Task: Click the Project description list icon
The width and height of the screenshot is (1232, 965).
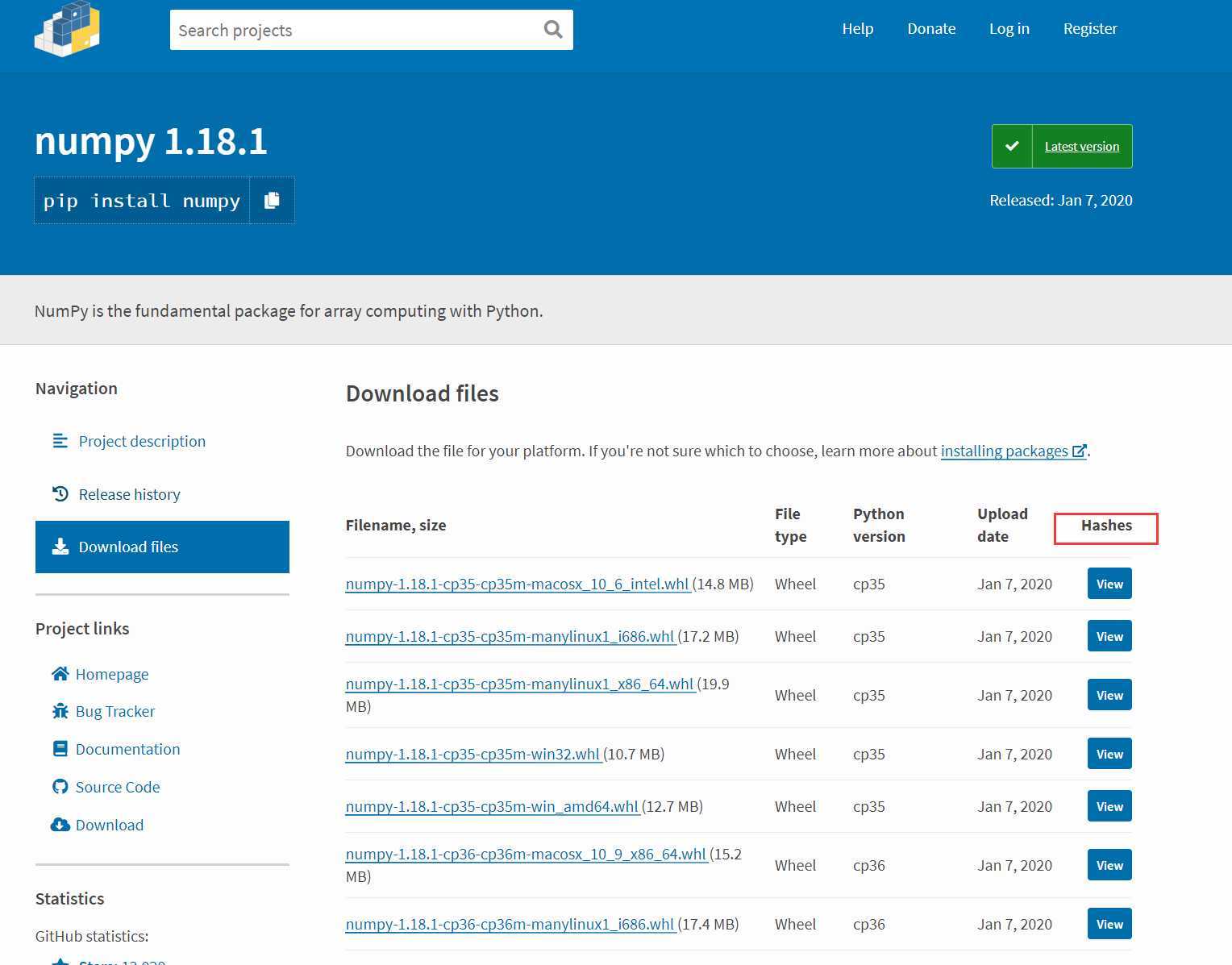Action: click(60, 441)
